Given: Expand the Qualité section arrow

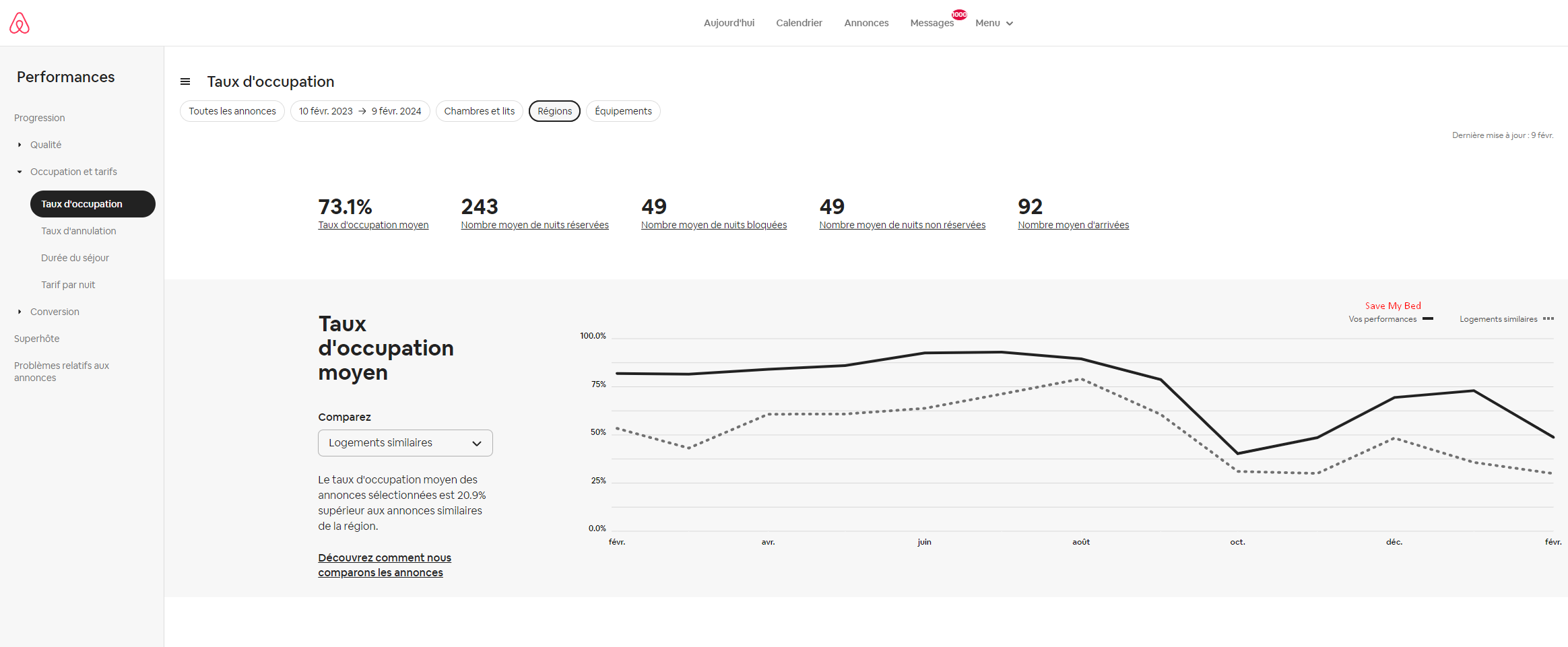Looking at the screenshot, I should (20, 145).
